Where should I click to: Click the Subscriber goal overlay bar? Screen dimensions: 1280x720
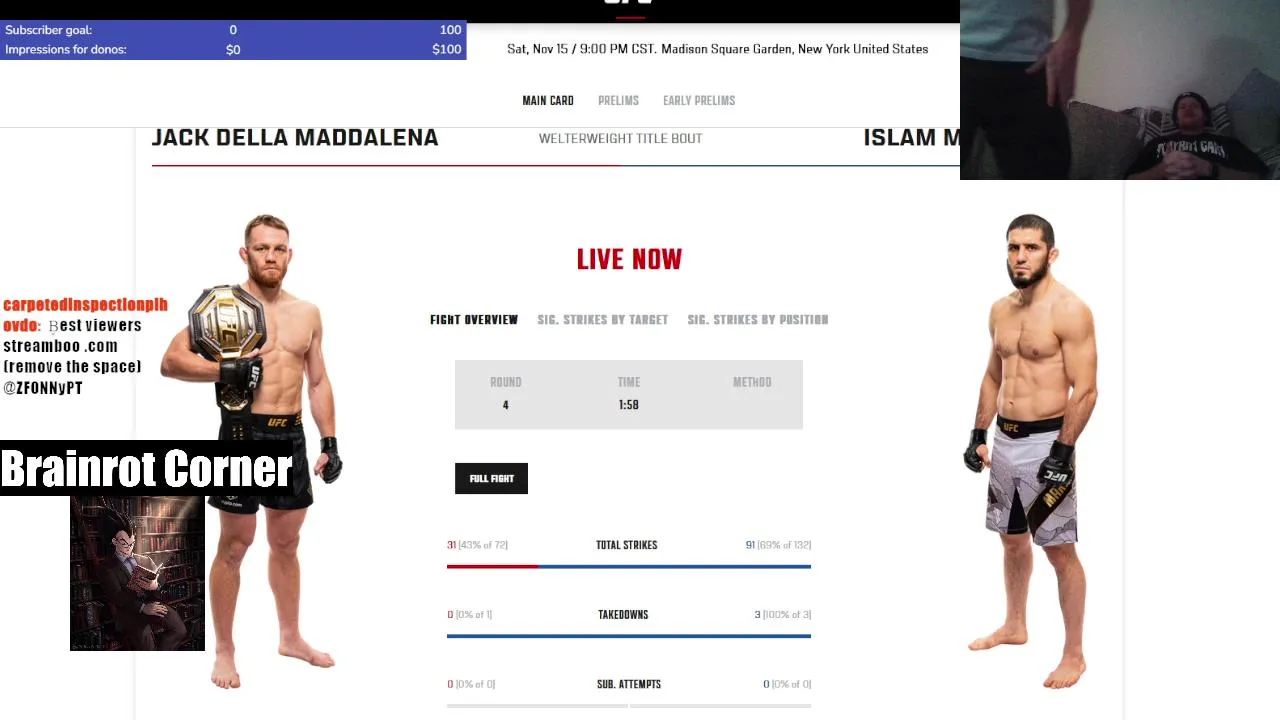tap(233, 30)
